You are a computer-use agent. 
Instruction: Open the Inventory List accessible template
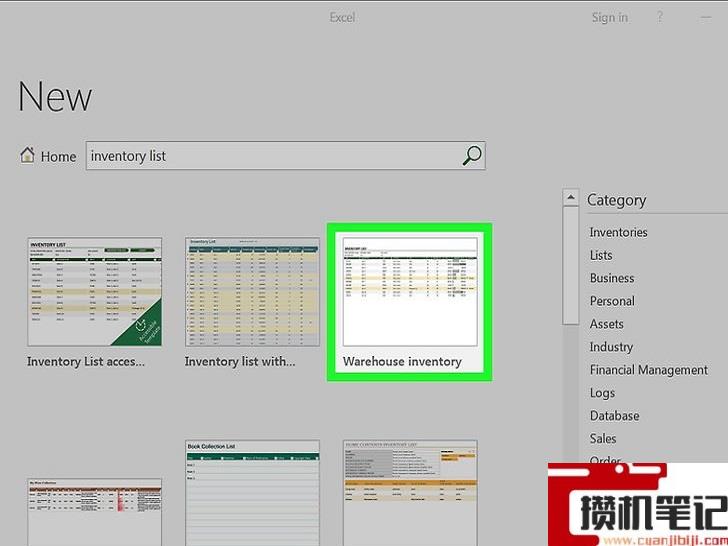coord(95,292)
